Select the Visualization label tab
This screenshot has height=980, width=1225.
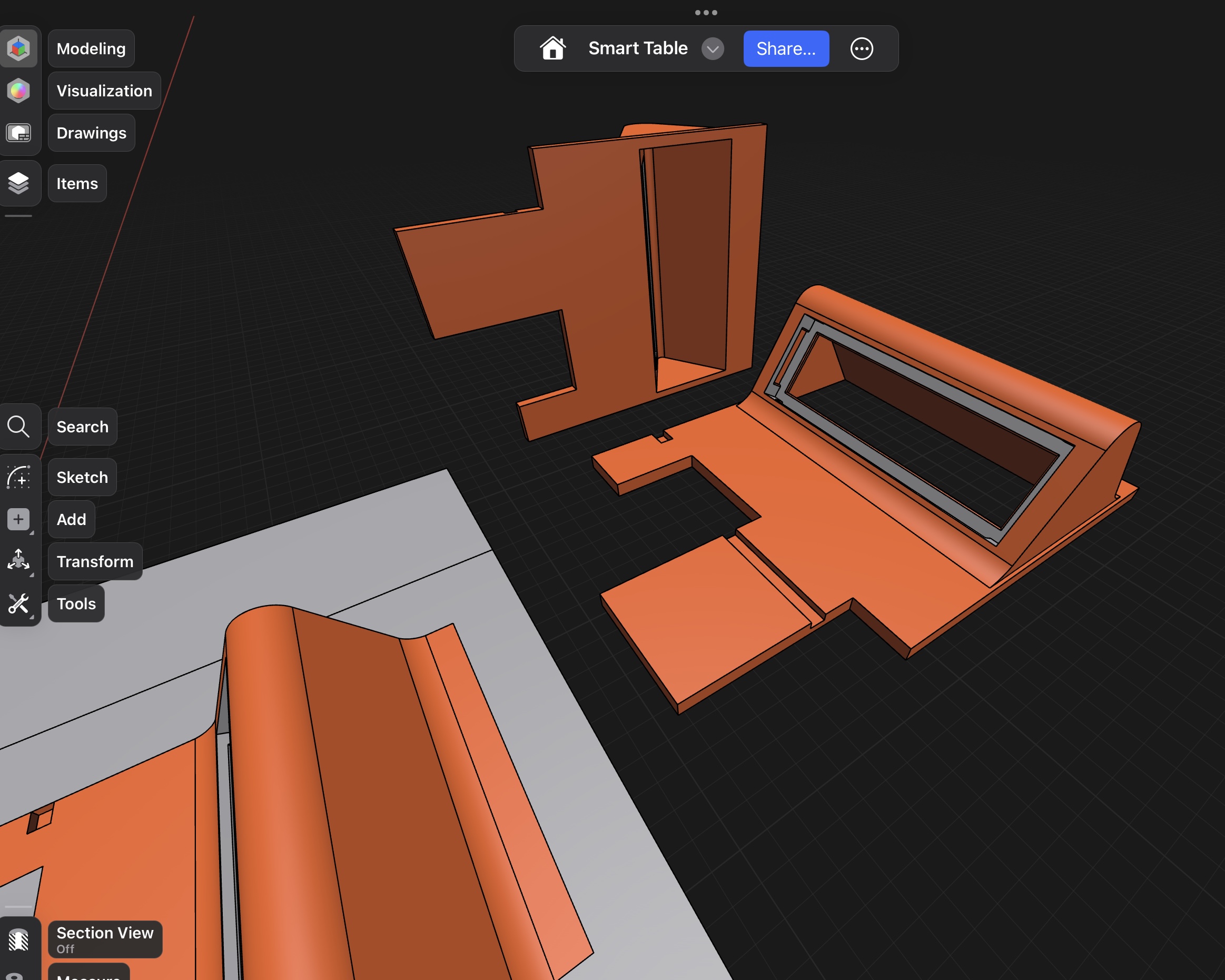pyautogui.click(x=105, y=91)
